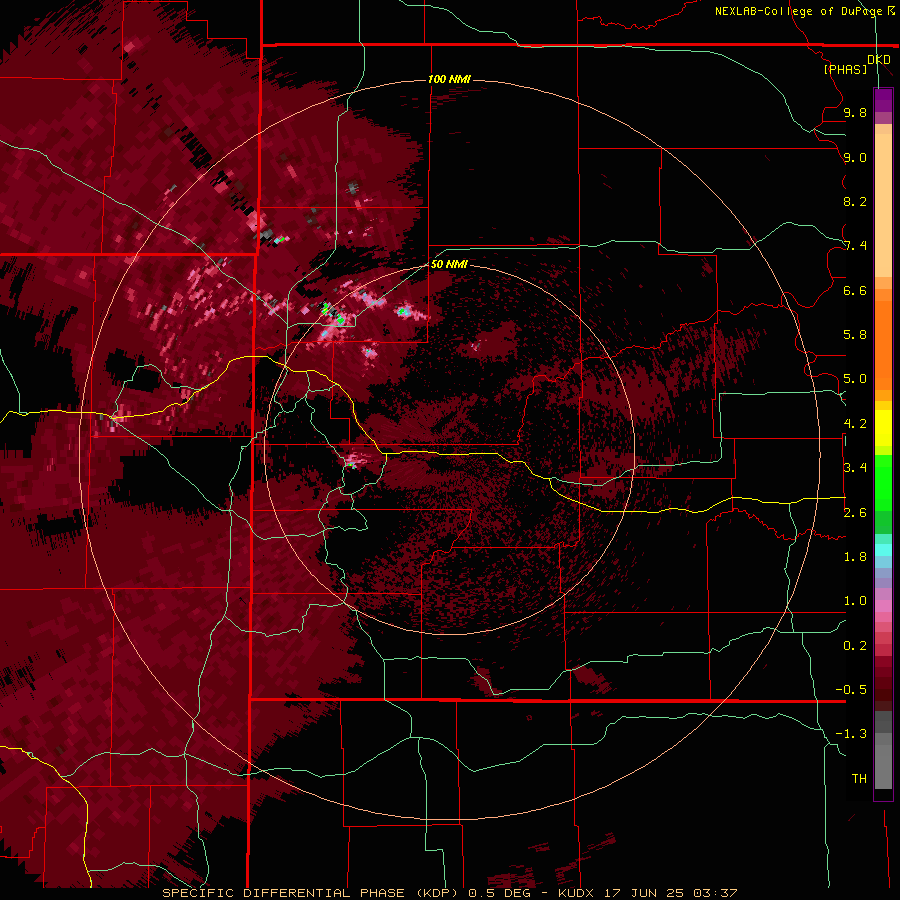Click the long peach segment of the color bar
This screenshot has height=900, width=900.
(x=883, y=205)
